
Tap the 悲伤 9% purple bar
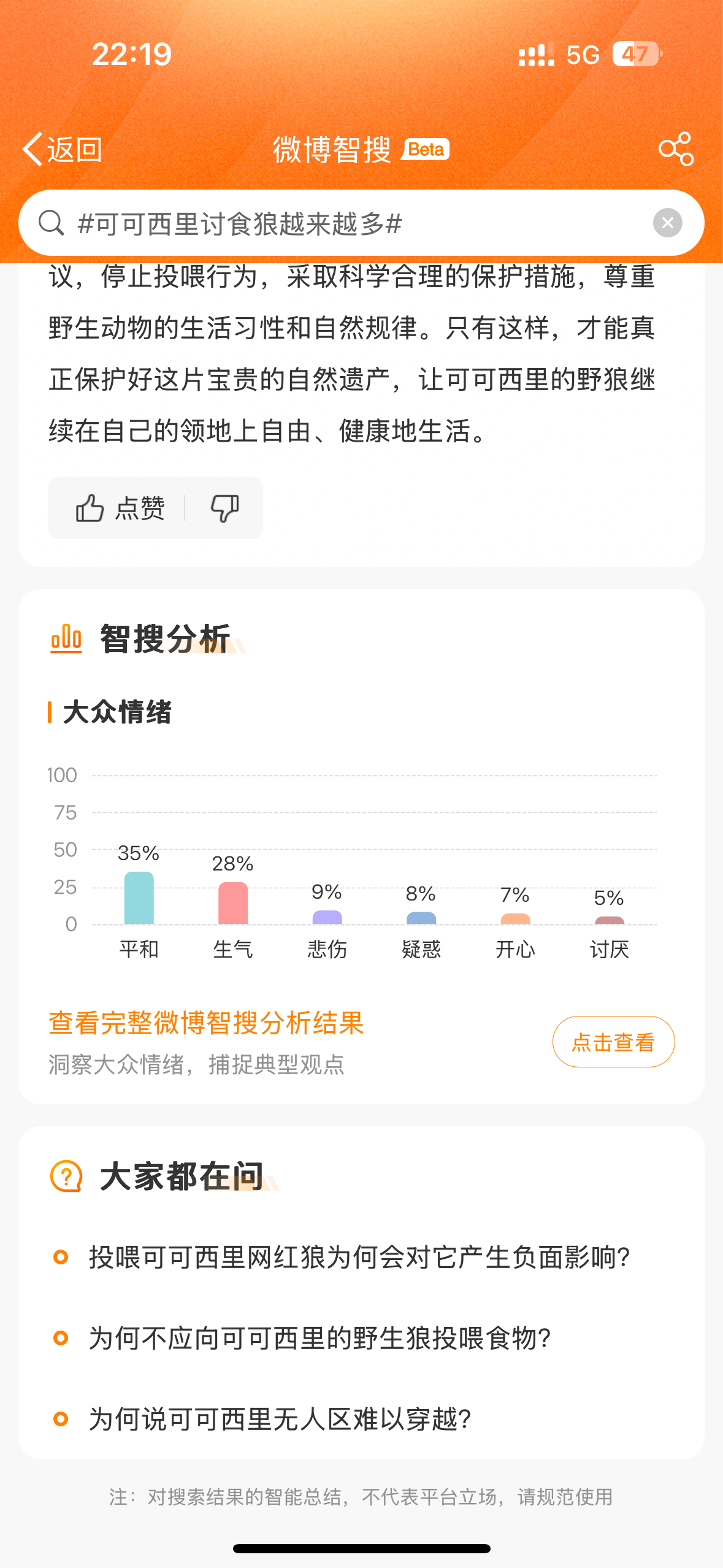327,917
